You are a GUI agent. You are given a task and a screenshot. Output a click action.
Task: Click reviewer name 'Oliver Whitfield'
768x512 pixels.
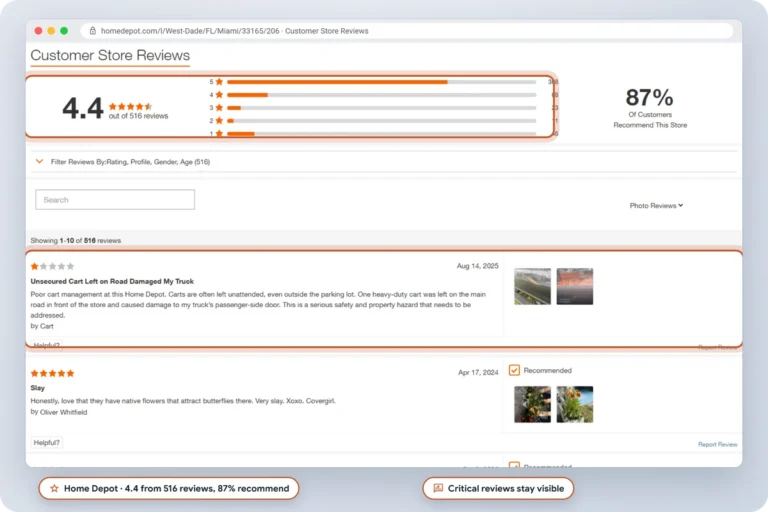click(x=64, y=412)
